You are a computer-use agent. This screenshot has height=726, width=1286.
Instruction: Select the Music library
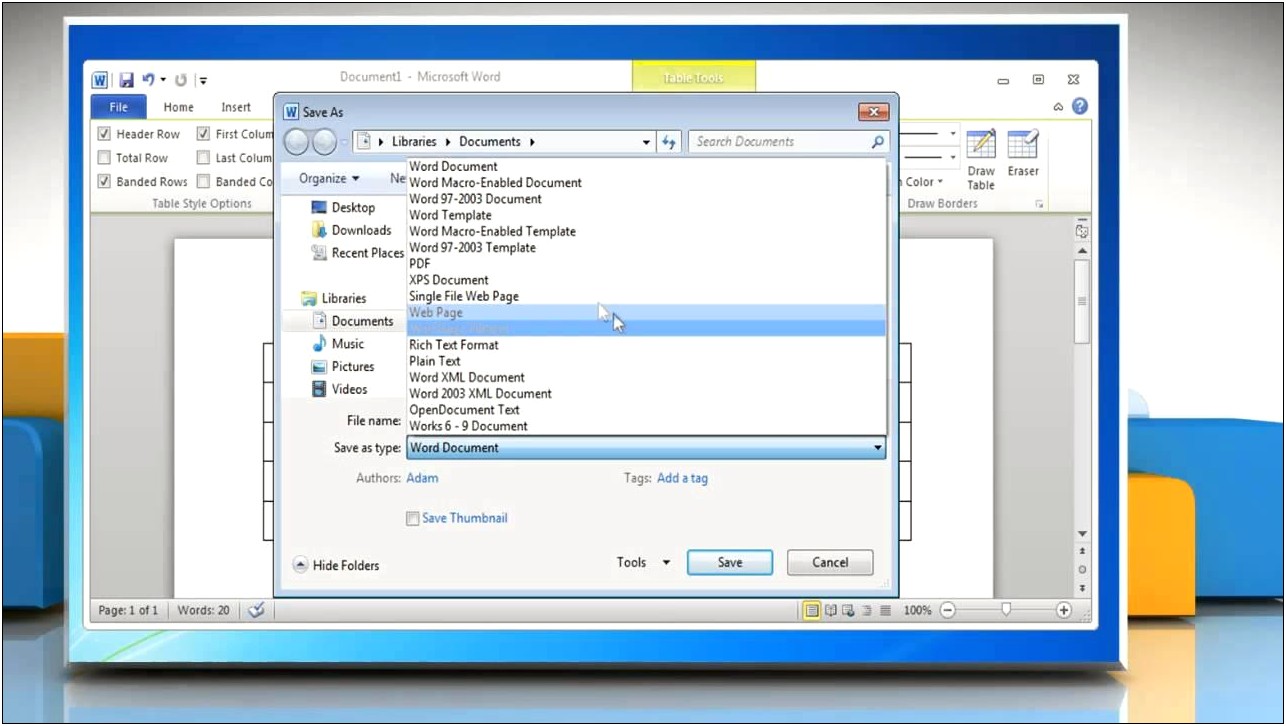coord(338,344)
